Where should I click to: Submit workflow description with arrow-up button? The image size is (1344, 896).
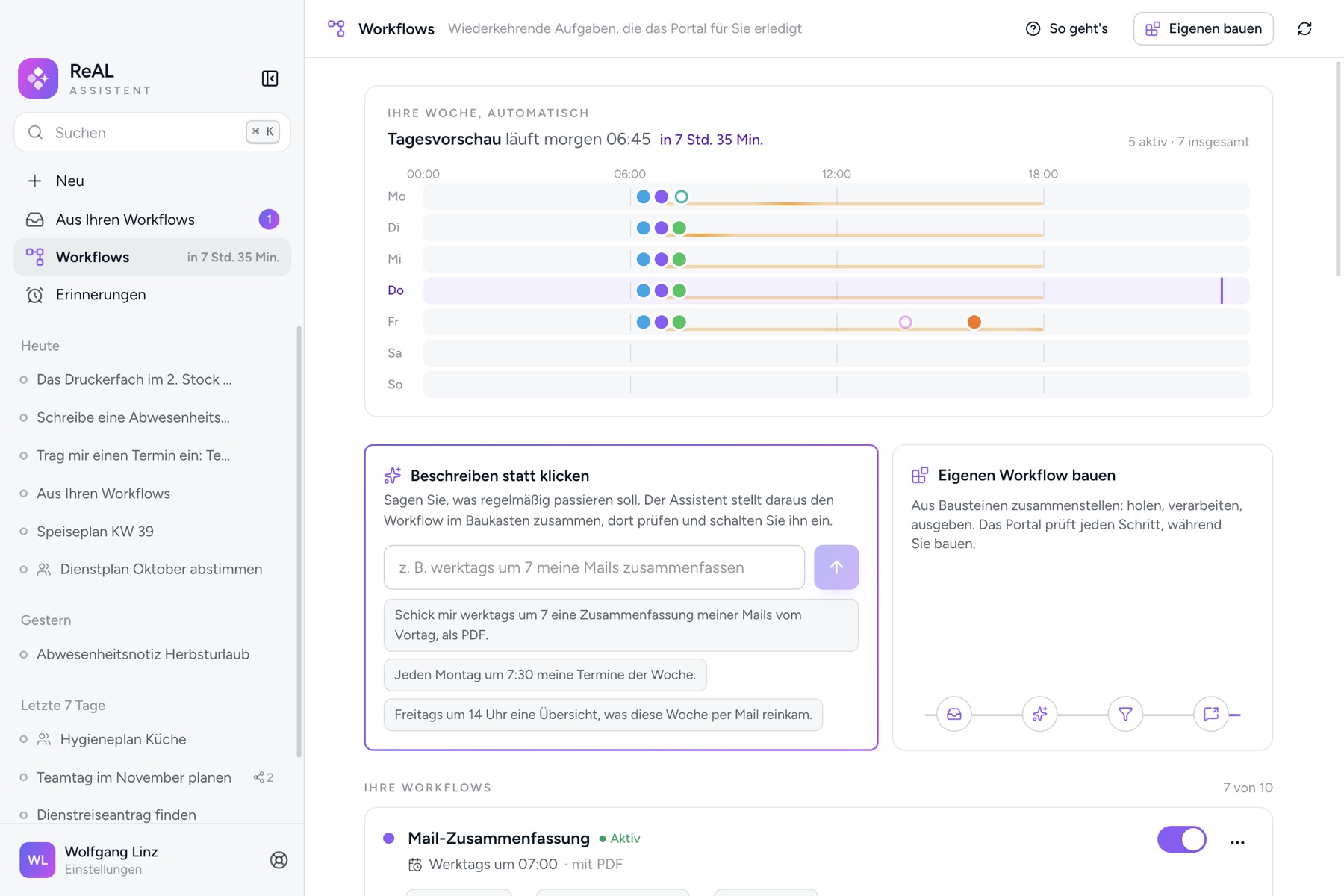point(836,567)
